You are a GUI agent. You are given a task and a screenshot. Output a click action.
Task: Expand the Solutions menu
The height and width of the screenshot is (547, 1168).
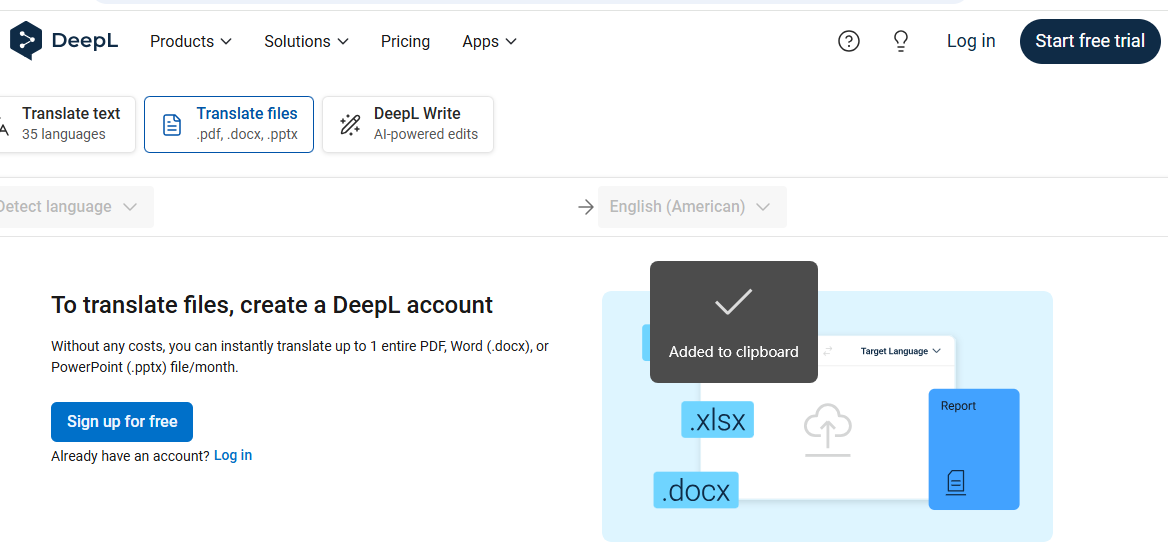coord(306,41)
